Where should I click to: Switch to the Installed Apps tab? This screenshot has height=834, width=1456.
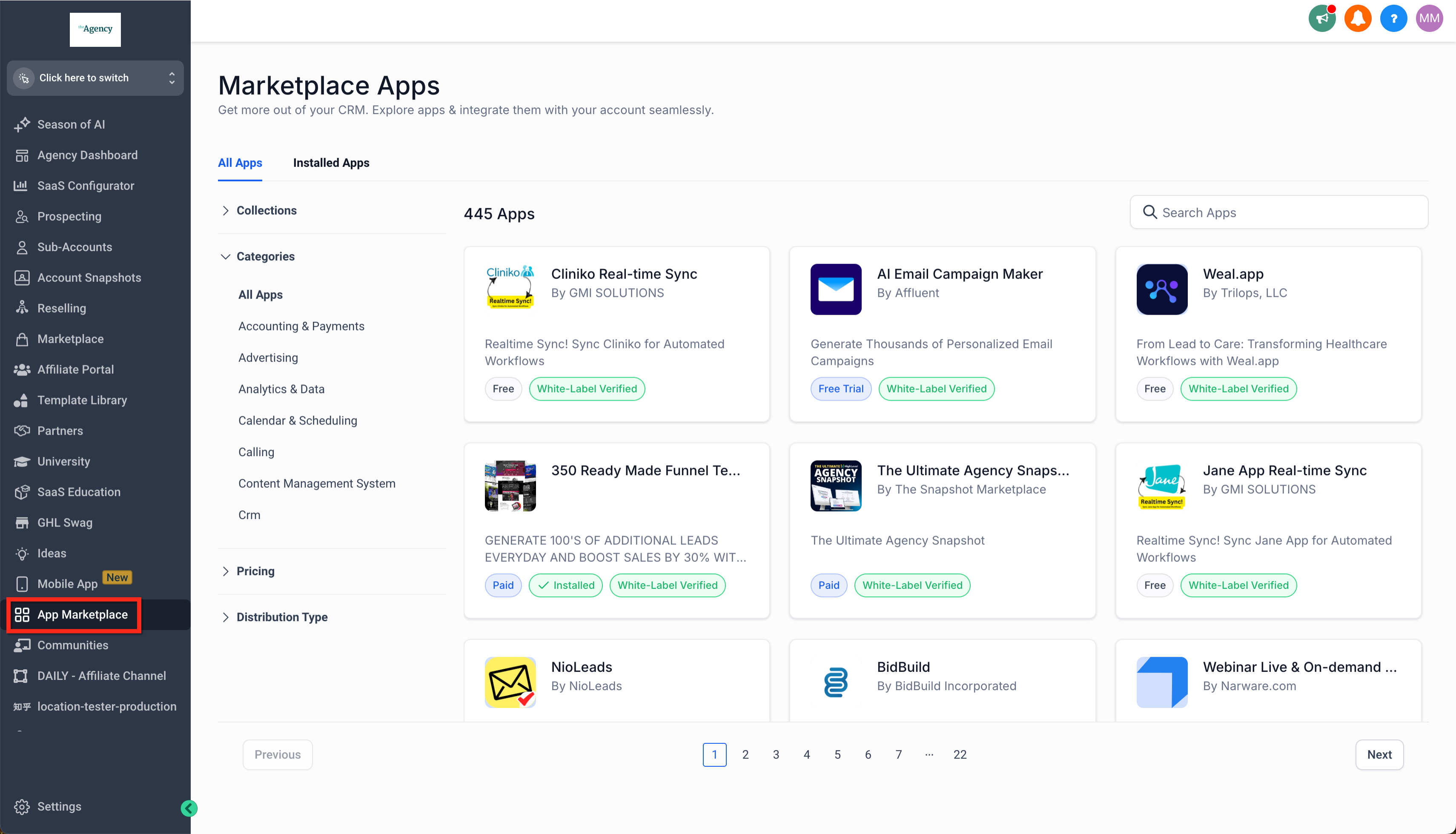click(331, 163)
